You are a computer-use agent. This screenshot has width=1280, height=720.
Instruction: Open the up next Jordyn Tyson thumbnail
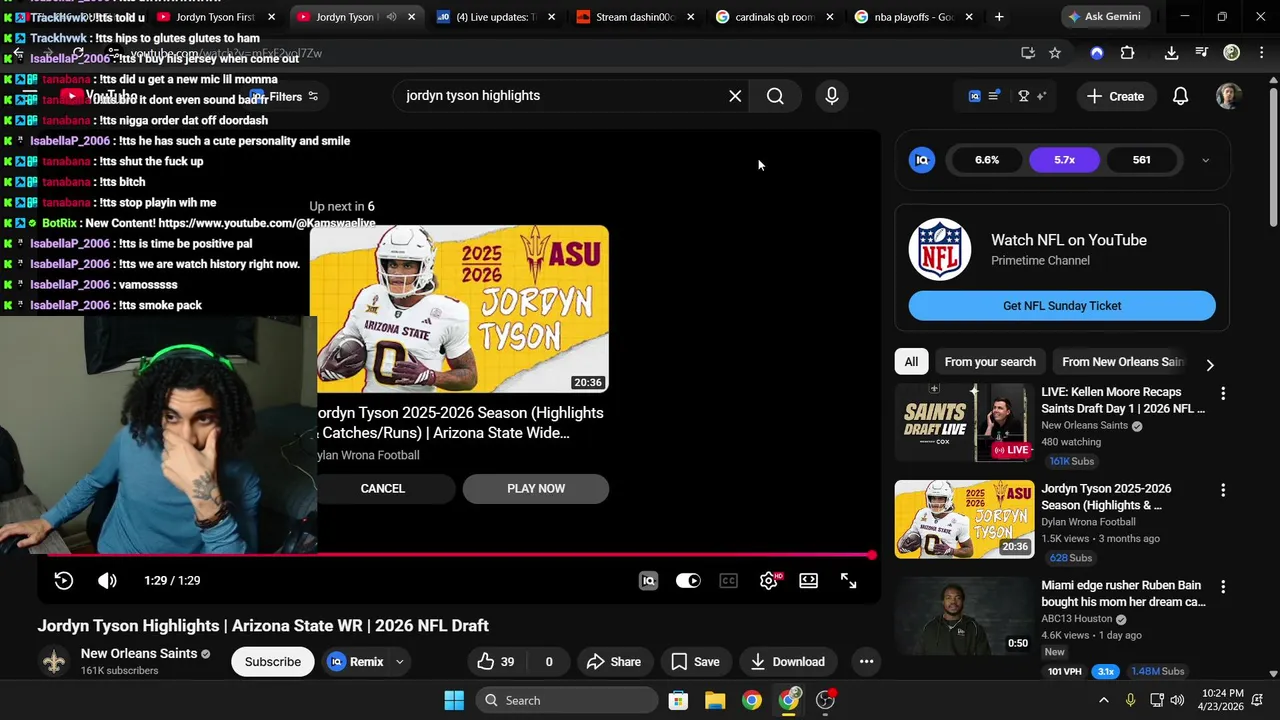coord(459,309)
